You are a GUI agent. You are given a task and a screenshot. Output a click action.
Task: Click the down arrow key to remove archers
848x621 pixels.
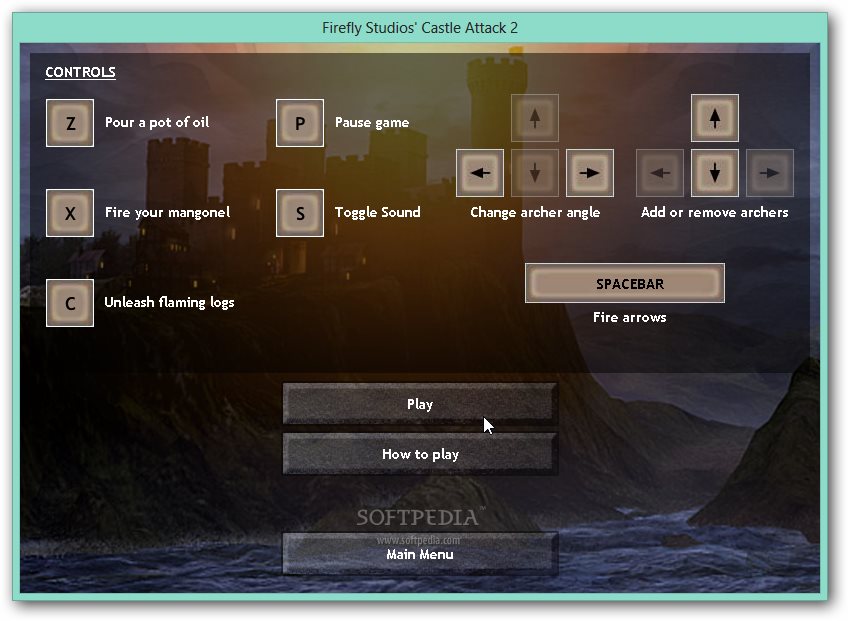(714, 173)
